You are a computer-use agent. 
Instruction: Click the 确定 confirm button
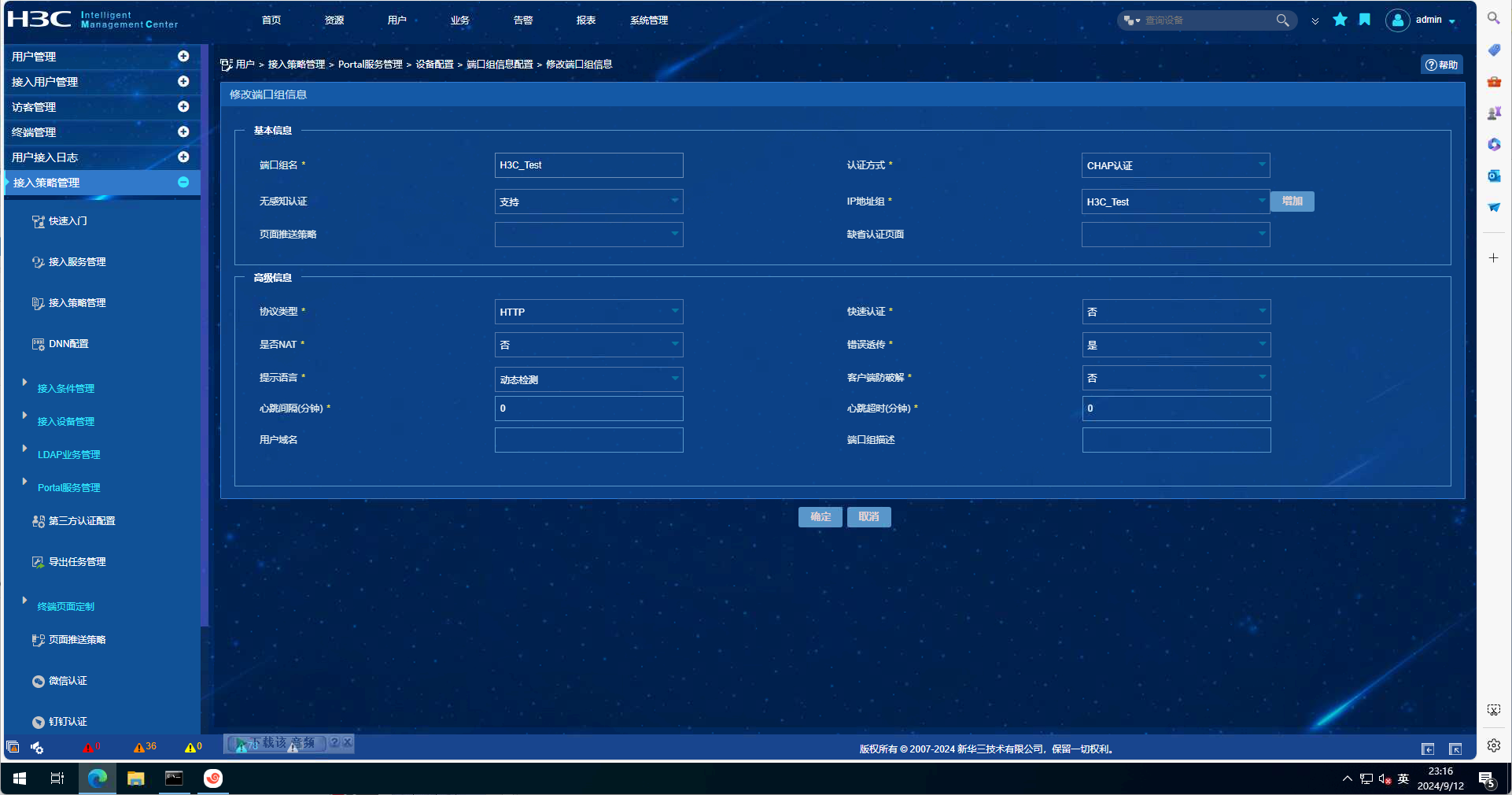pyautogui.click(x=821, y=517)
